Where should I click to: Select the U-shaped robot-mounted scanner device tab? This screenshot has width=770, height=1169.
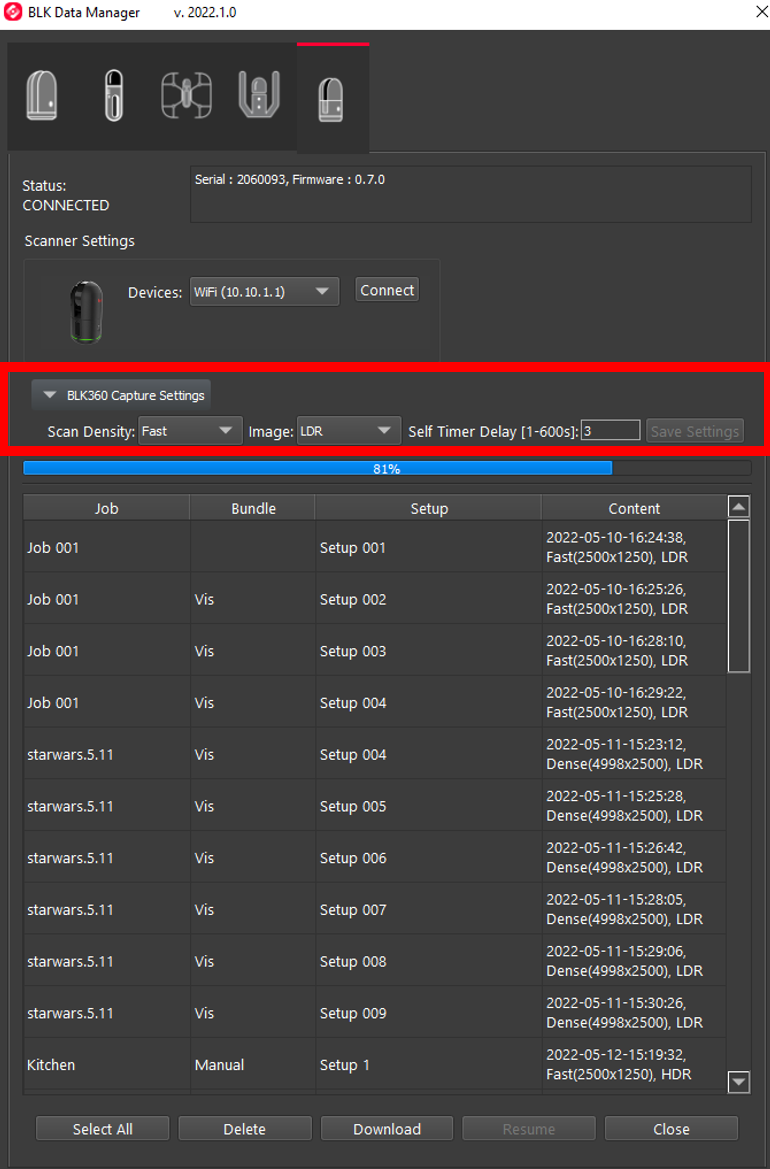pos(258,97)
